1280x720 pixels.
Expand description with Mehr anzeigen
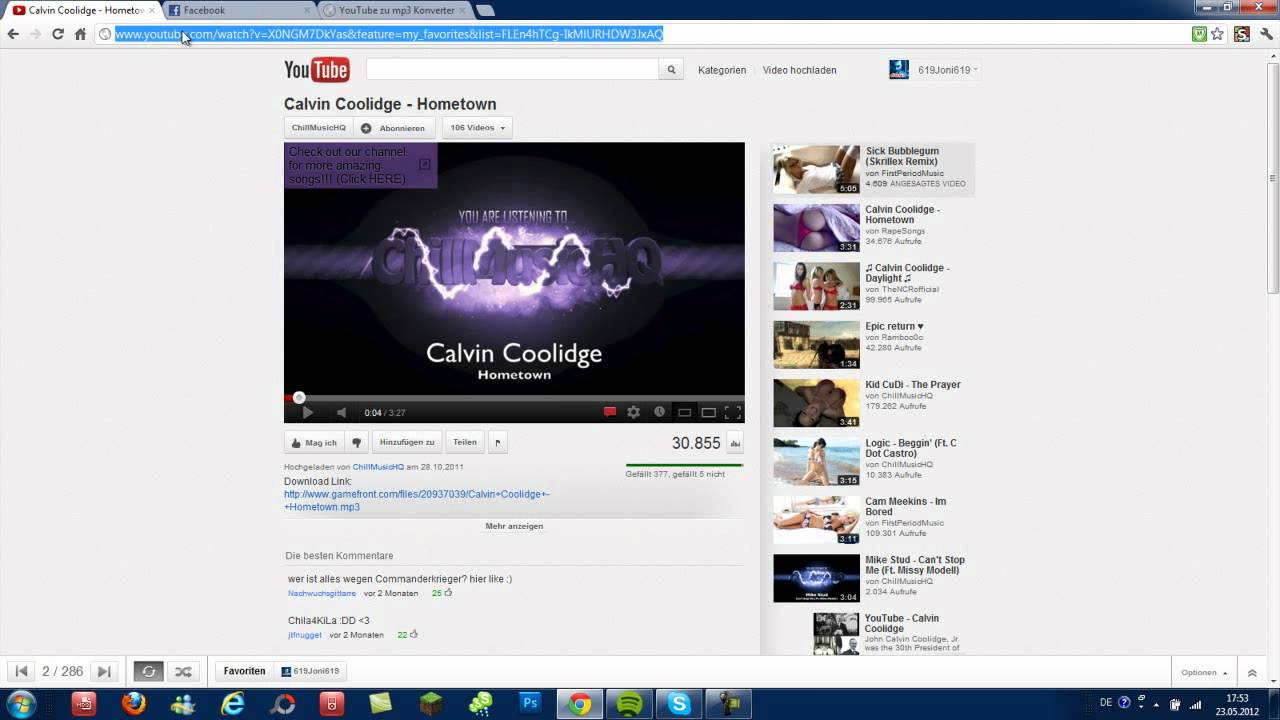pos(514,526)
